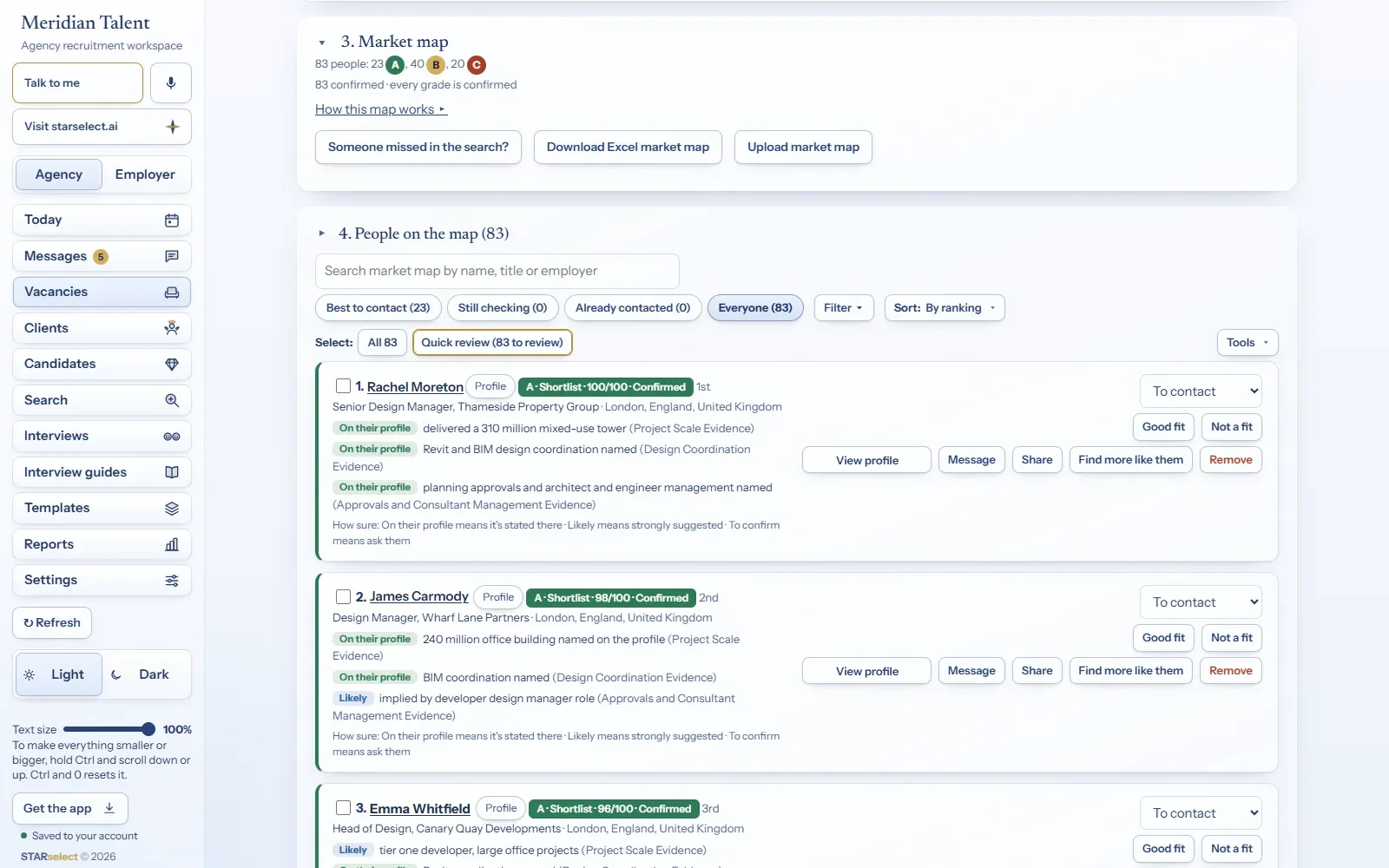Click the sliders icon in the Settings row
The height and width of the screenshot is (868, 1389).
(x=172, y=581)
